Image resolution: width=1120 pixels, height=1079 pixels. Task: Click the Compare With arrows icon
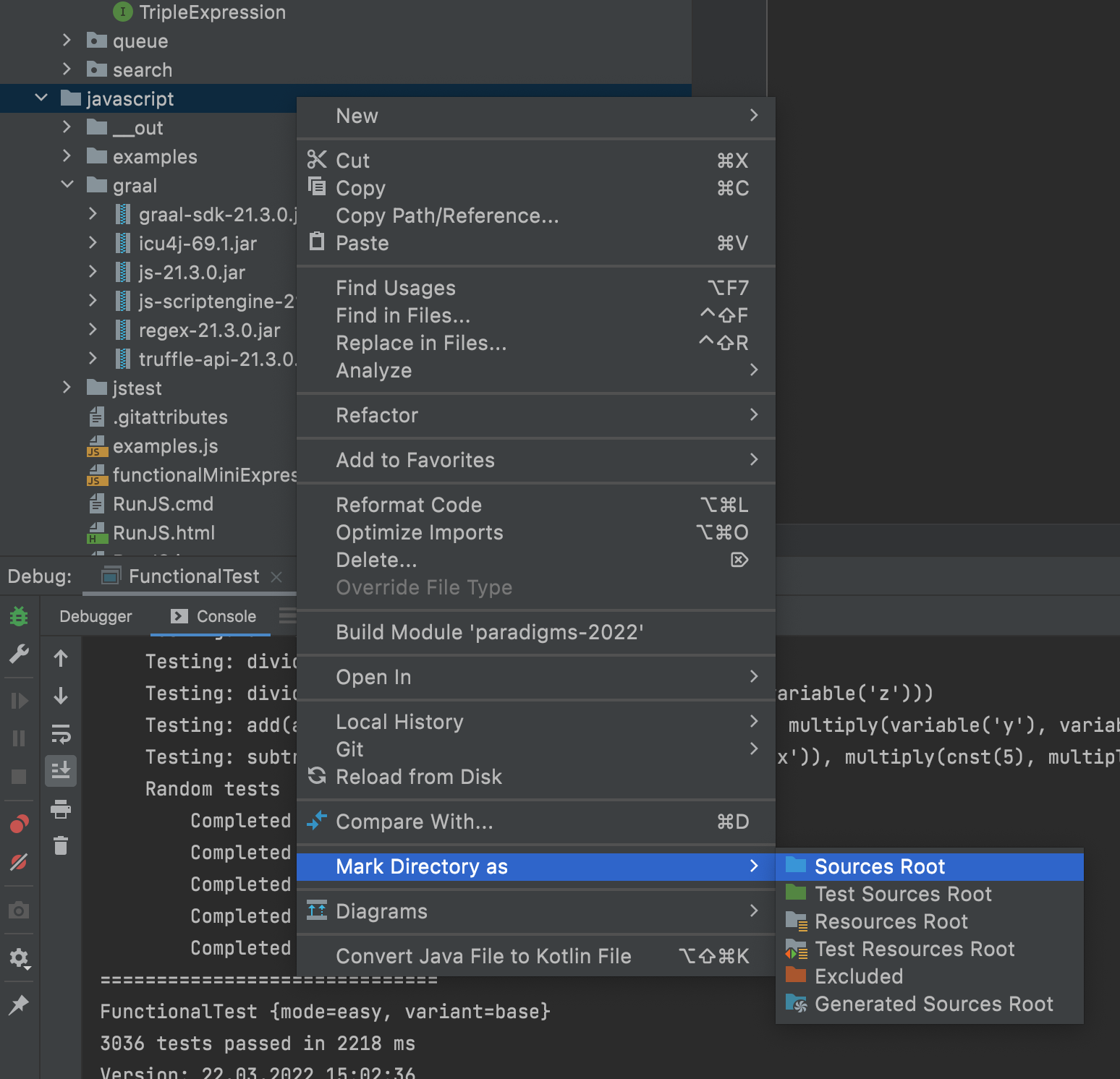point(317,820)
